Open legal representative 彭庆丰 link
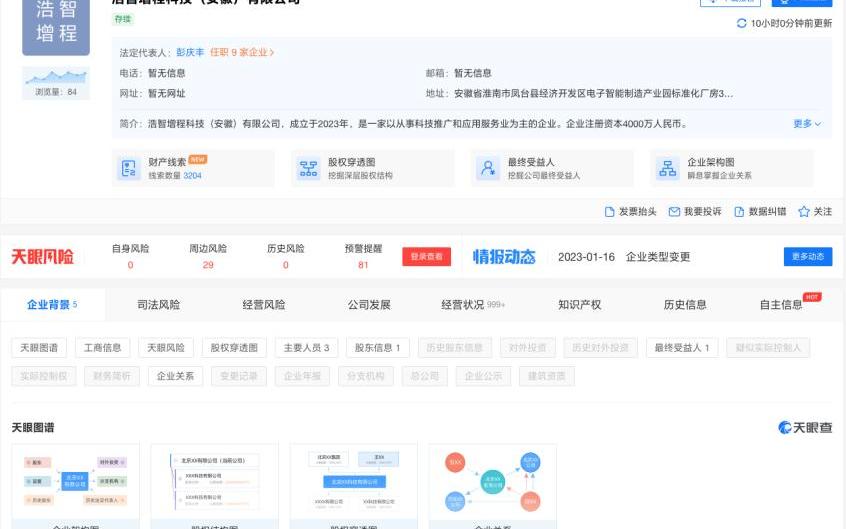Viewport: 846px width, 529px height. [190, 52]
